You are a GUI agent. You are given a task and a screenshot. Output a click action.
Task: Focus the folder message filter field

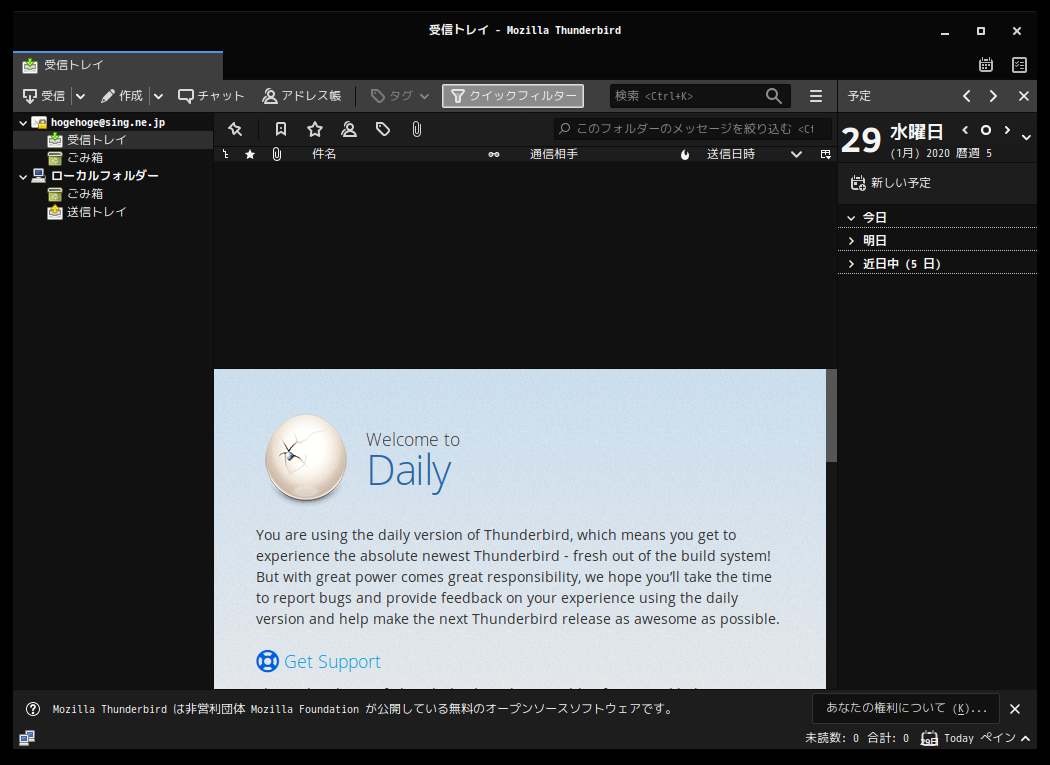(692, 129)
